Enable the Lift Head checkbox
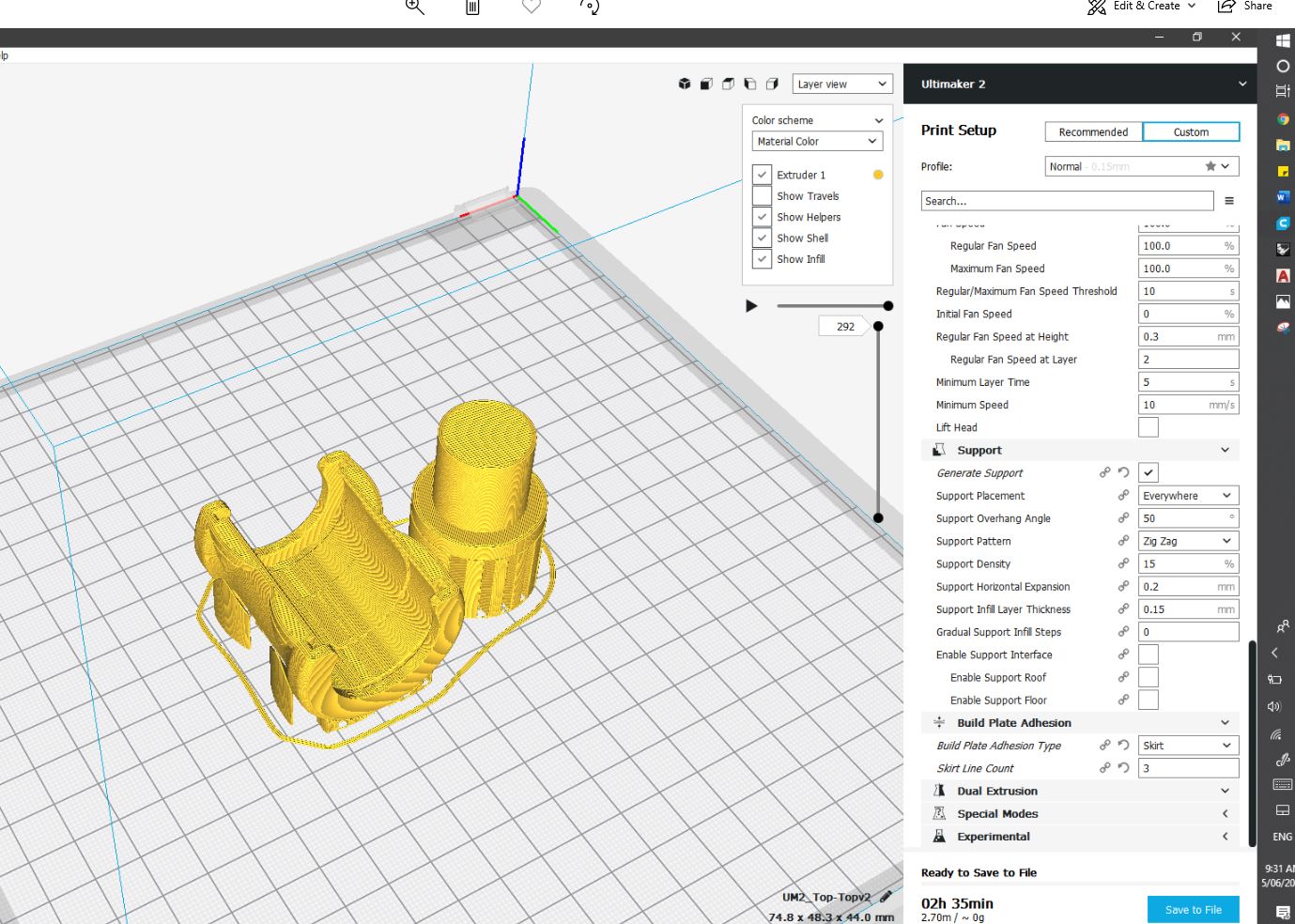This screenshot has height=924, width=1295. click(x=1149, y=427)
